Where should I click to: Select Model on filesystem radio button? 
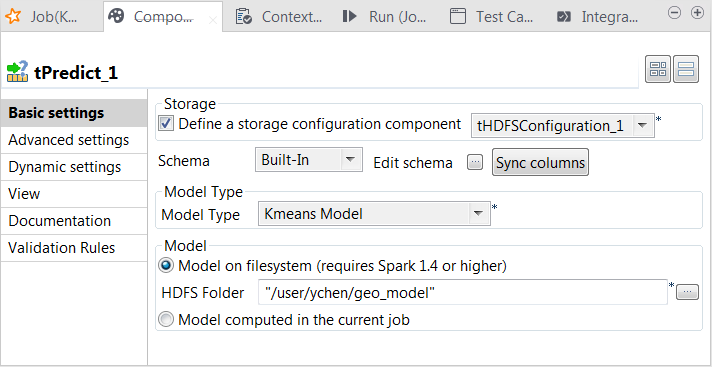click(166, 265)
